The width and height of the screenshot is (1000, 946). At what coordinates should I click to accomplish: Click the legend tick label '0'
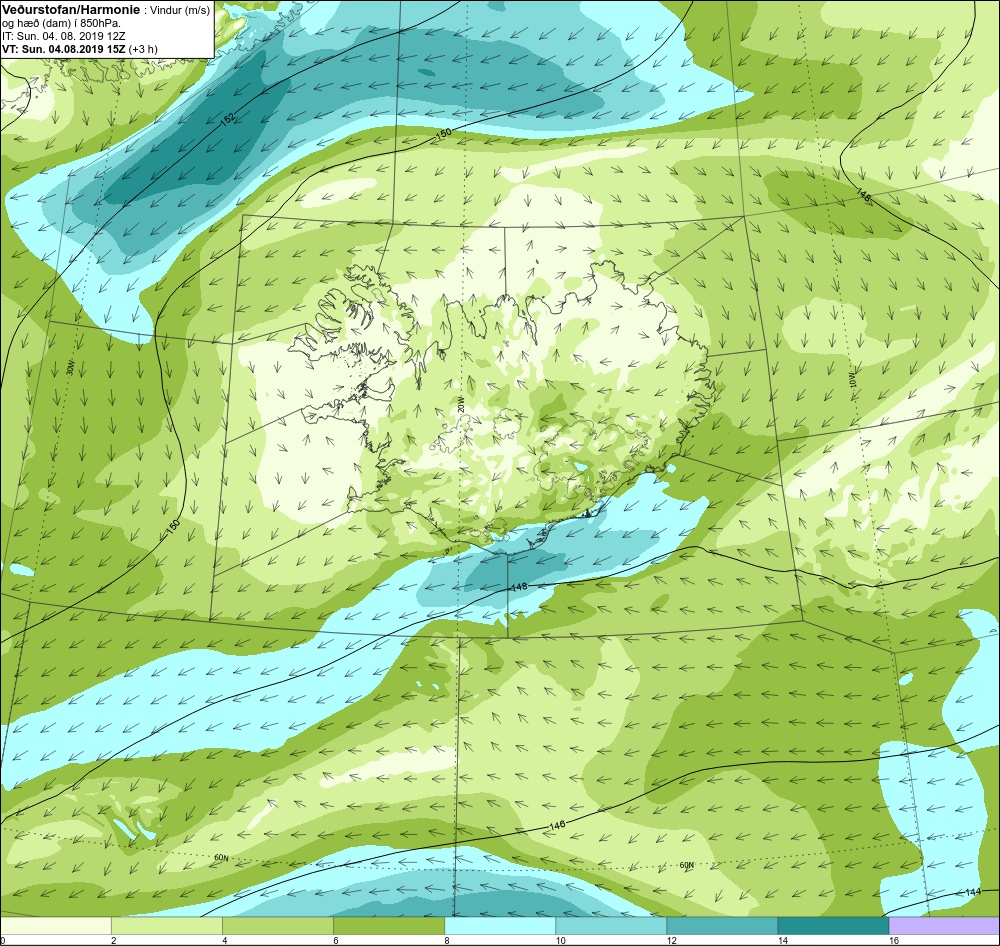(3, 940)
